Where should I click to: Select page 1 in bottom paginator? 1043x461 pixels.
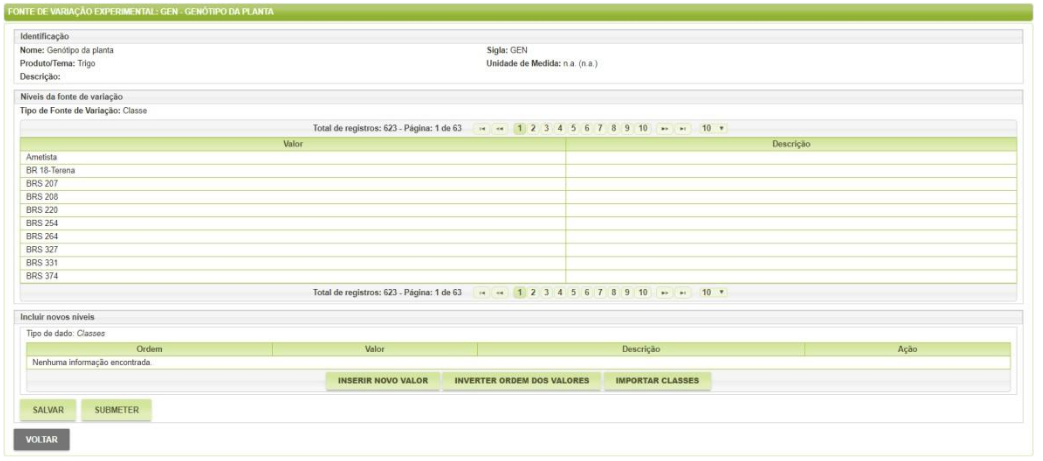coord(520,293)
